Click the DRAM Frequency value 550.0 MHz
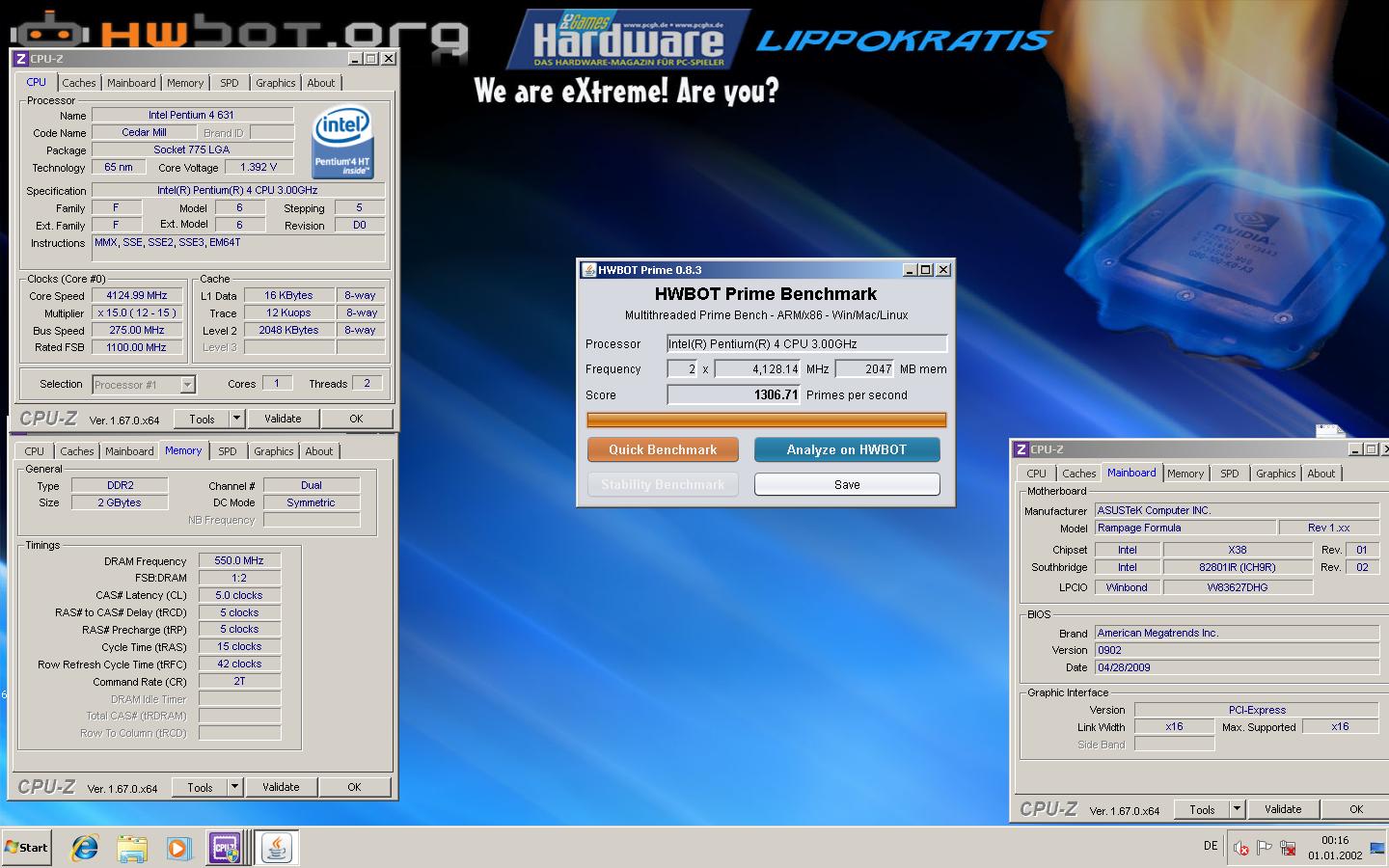Image resolution: width=1389 pixels, height=868 pixels. 239,560
